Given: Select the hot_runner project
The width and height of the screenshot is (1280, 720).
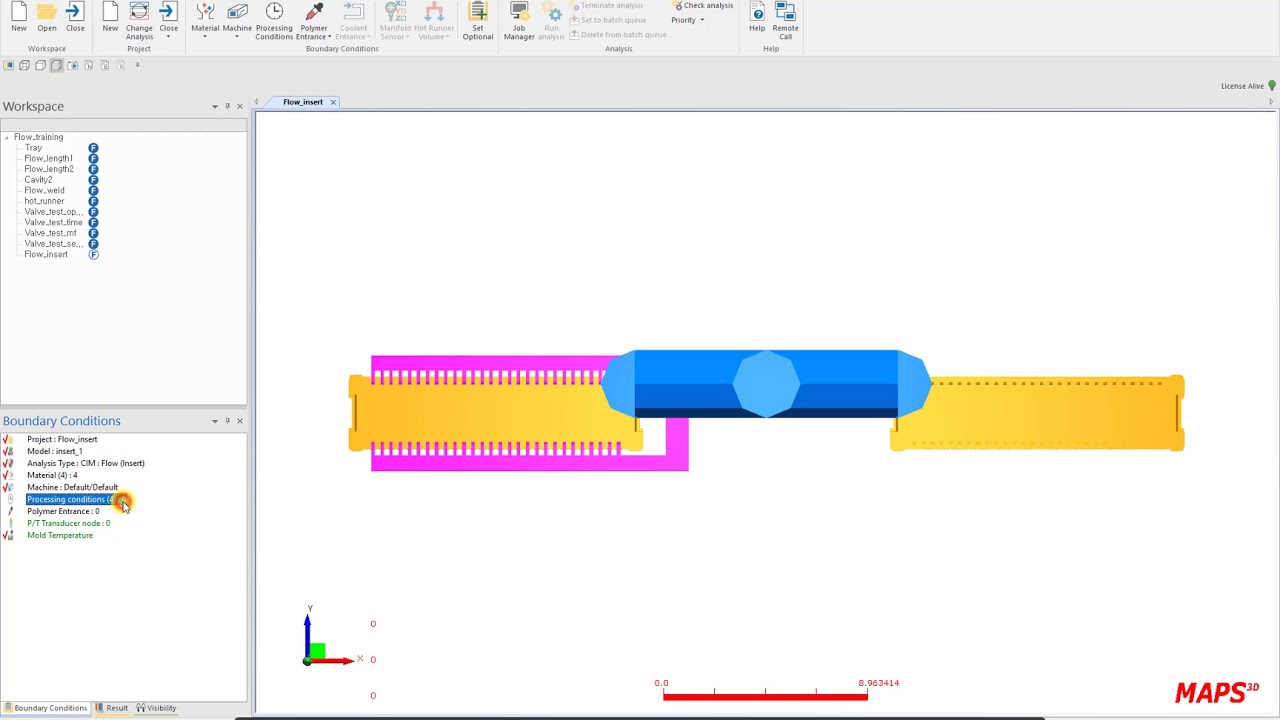Looking at the screenshot, I should [x=44, y=201].
